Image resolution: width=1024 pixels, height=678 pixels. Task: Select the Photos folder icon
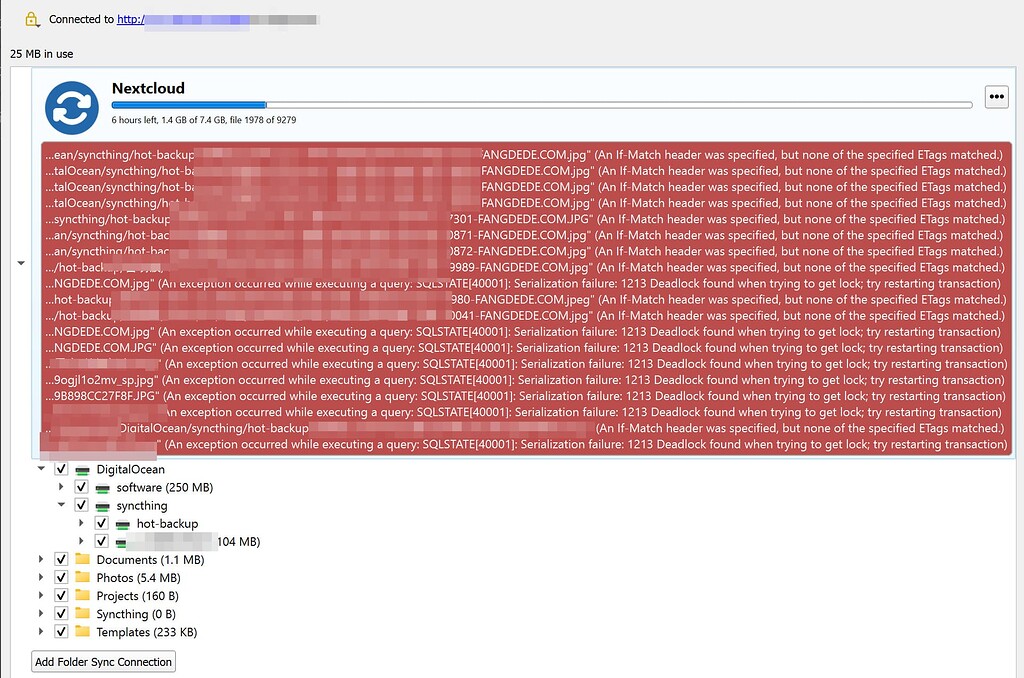pos(81,577)
